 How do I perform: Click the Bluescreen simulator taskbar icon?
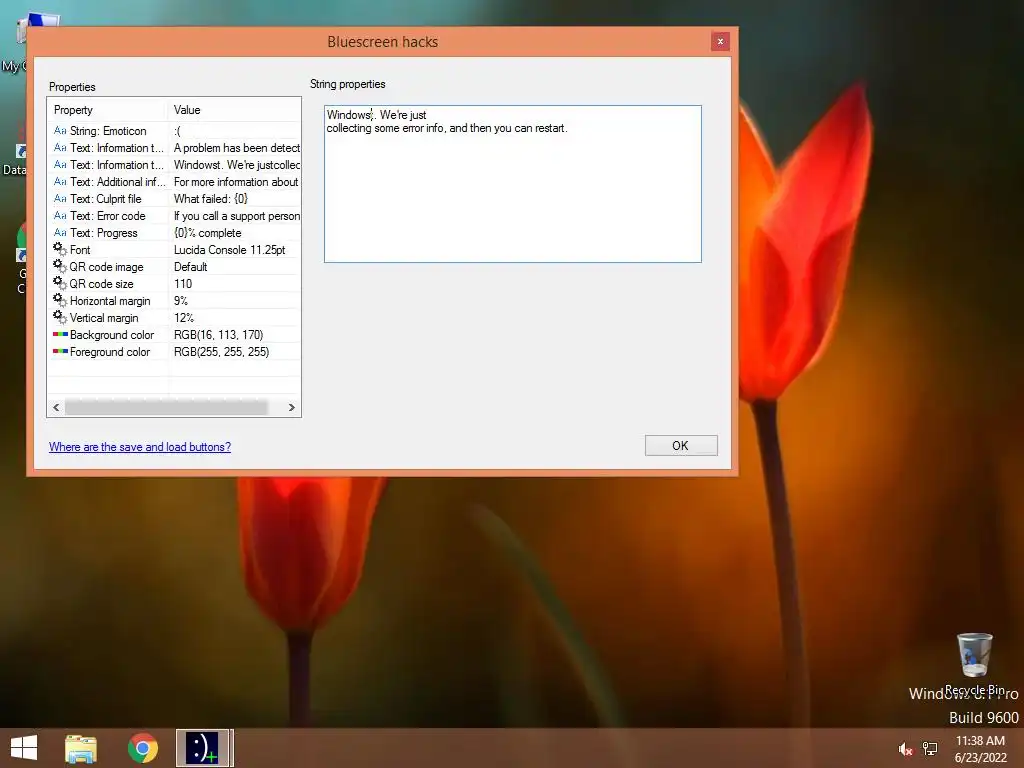[203, 748]
